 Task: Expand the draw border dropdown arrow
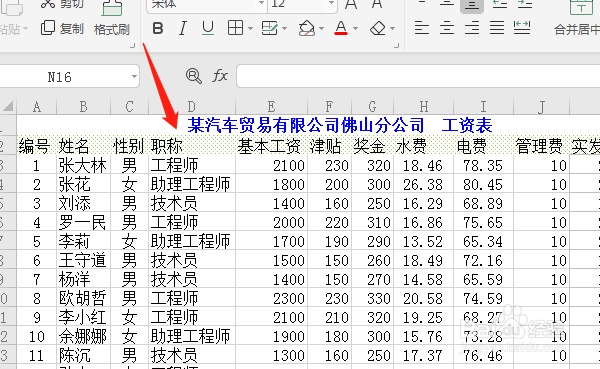[284, 28]
